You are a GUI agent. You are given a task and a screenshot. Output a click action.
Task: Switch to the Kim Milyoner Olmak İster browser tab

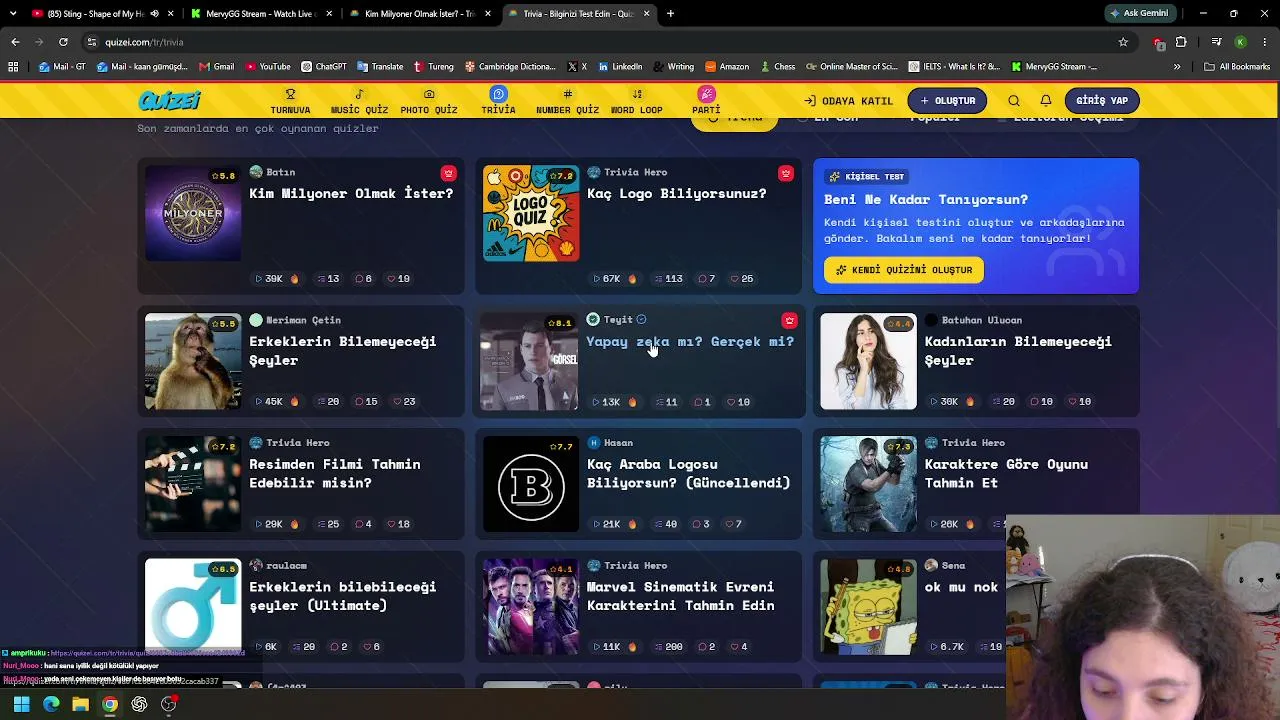420,14
